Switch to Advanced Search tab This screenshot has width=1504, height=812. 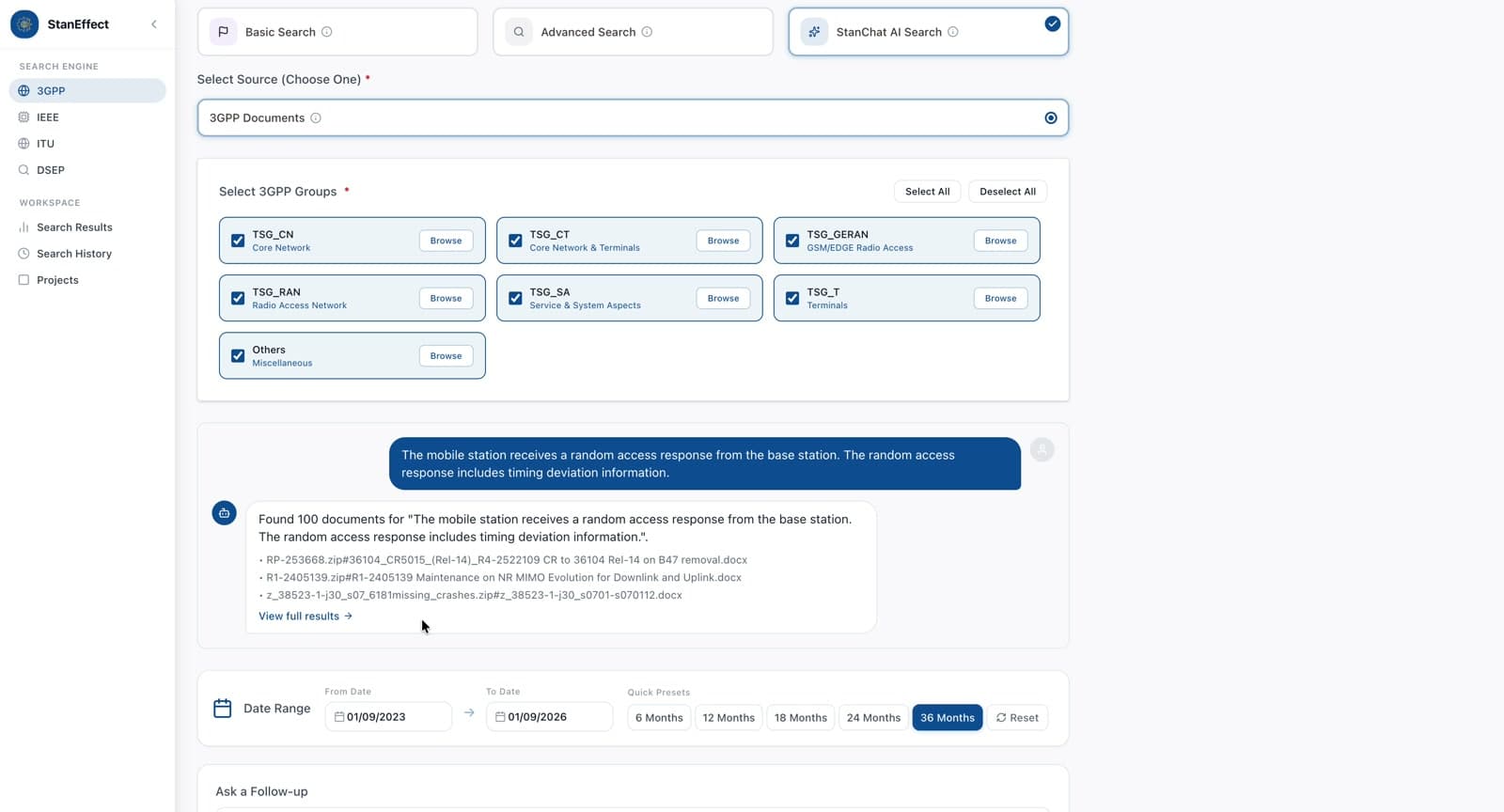pyautogui.click(x=633, y=32)
